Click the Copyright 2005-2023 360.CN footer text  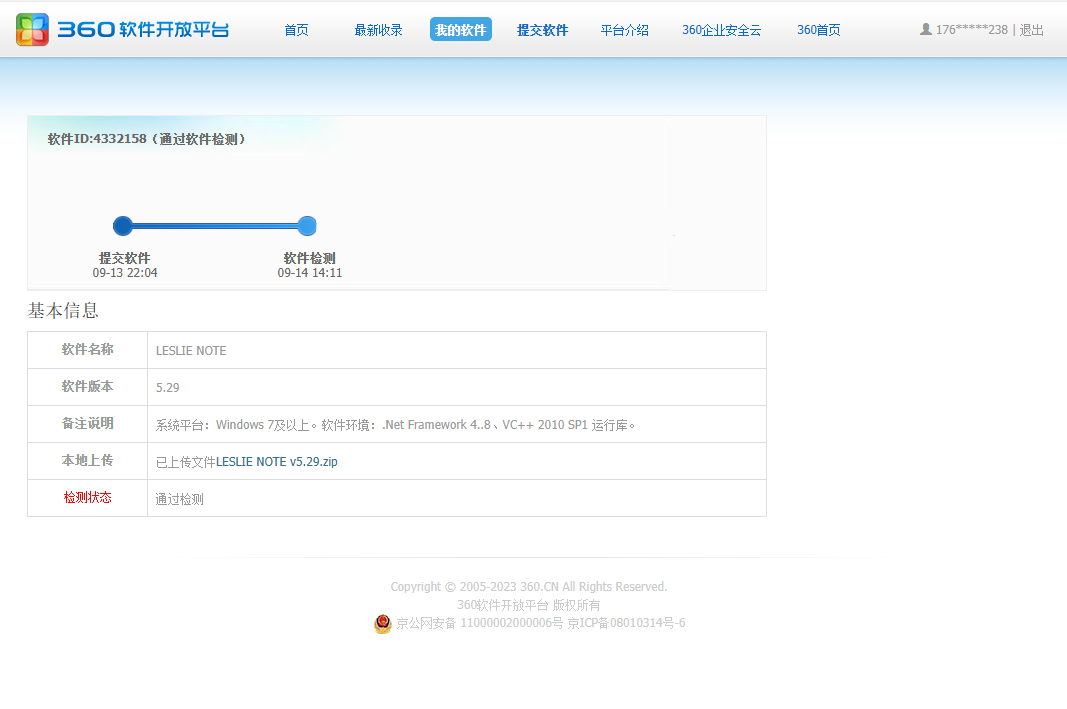(x=529, y=587)
